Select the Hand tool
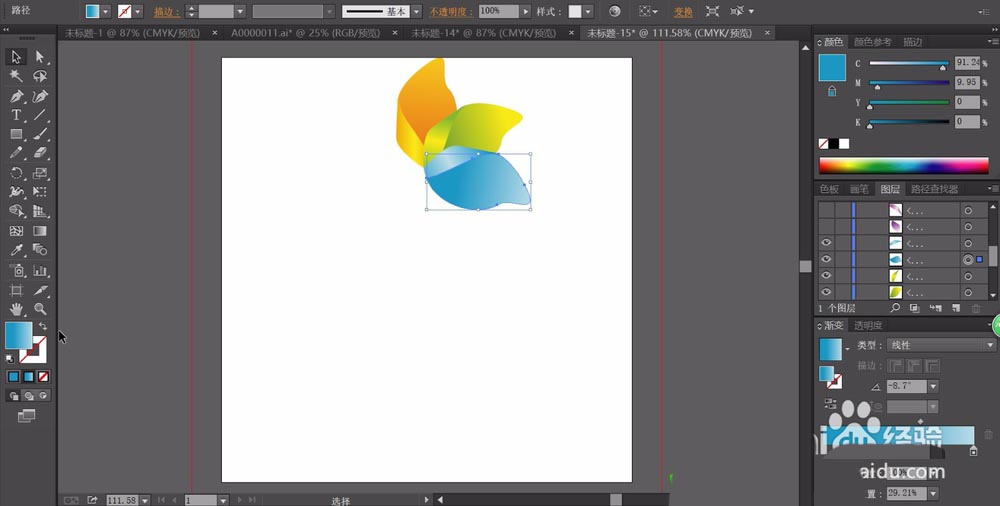 tap(16, 309)
